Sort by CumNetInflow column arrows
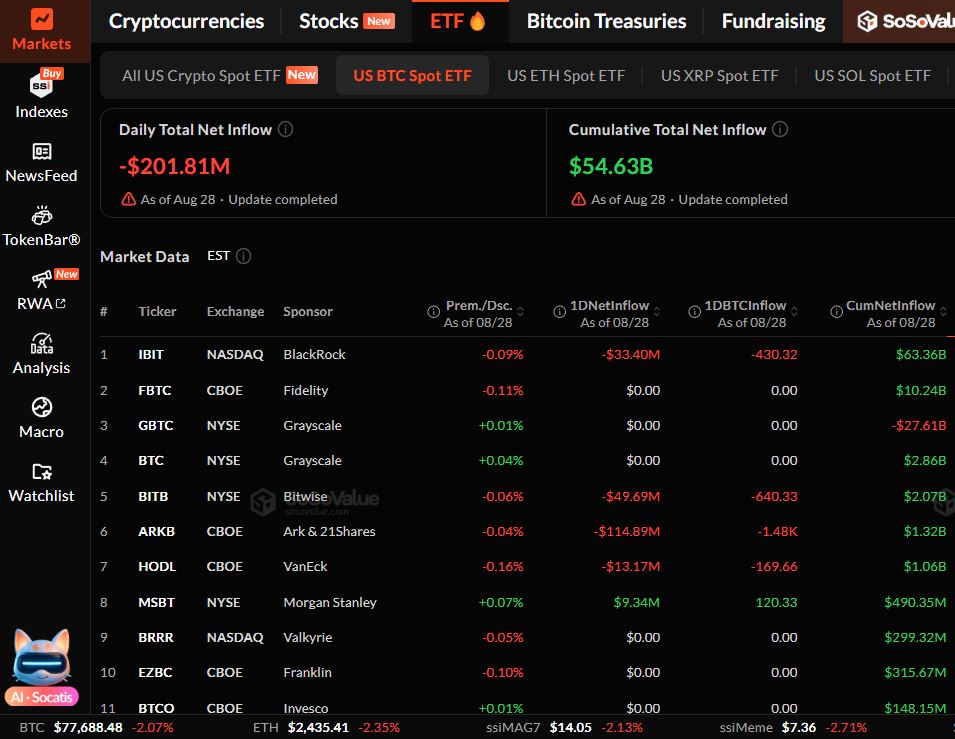This screenshot has width=955, height=739. click(x=943, y=311)
